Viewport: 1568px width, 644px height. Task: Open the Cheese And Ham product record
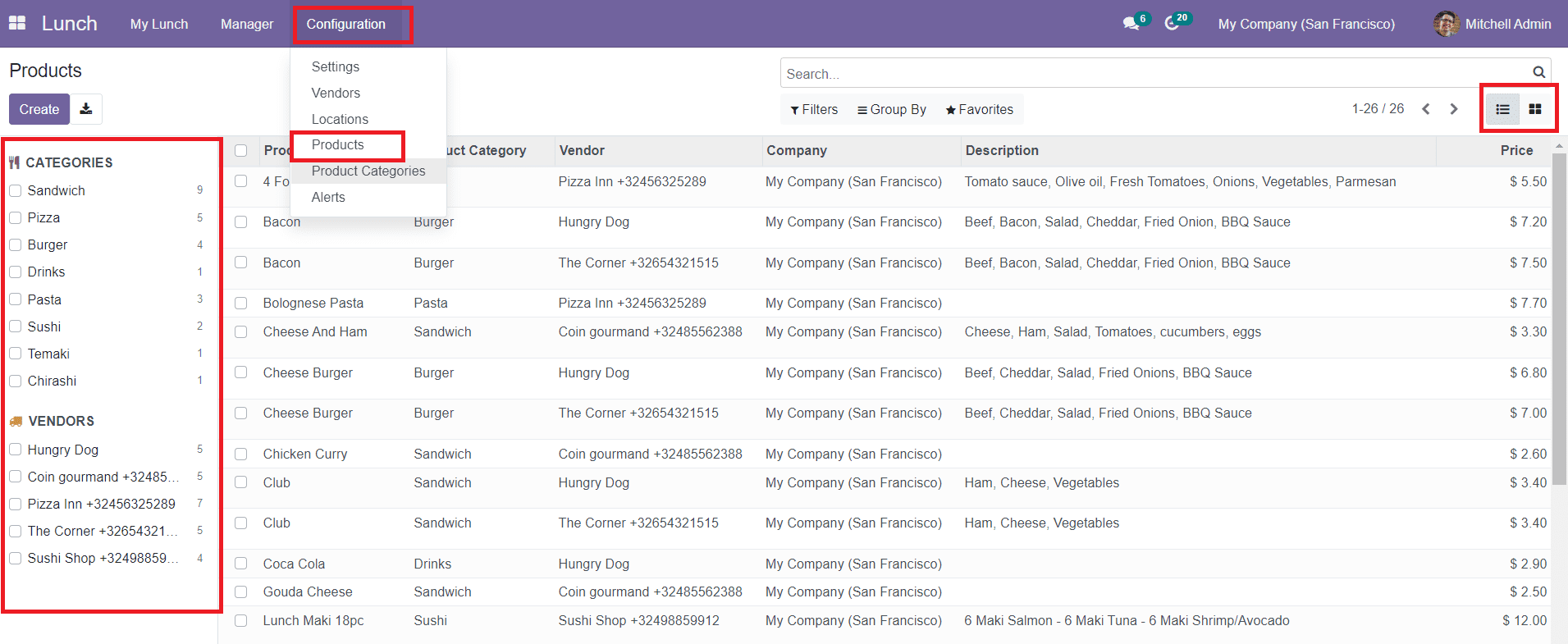click(x=315, y=332)
